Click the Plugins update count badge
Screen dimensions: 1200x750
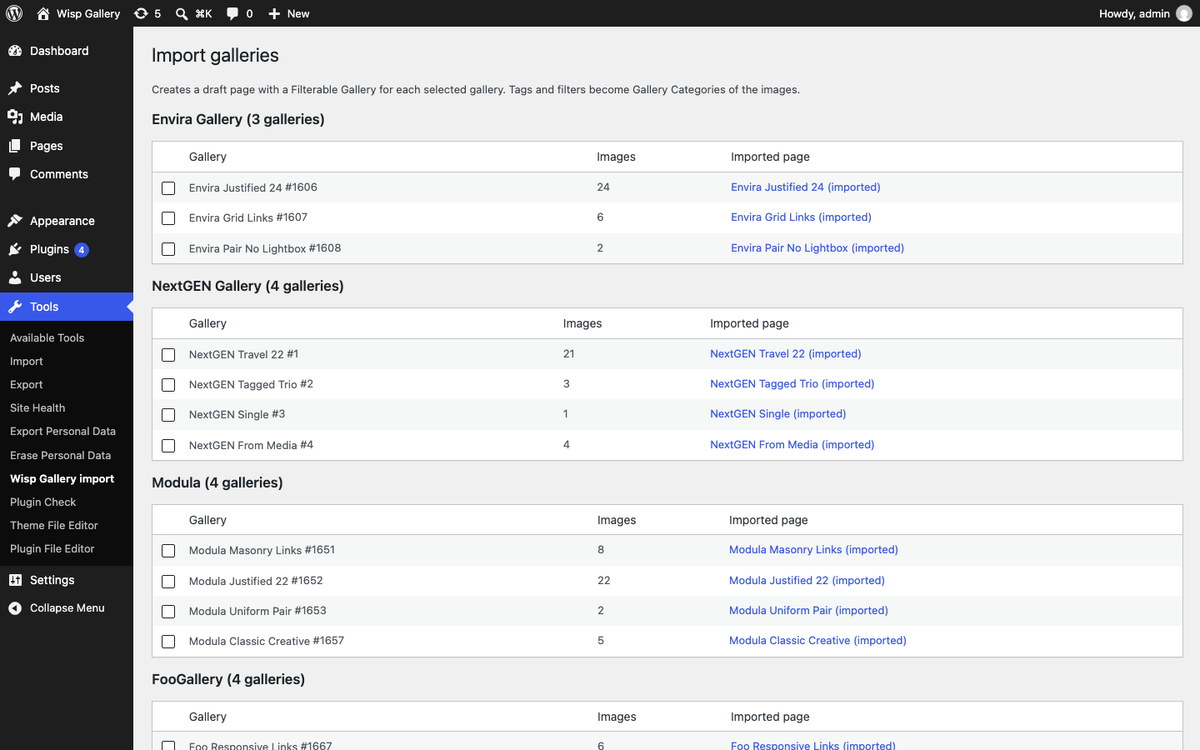82,249
